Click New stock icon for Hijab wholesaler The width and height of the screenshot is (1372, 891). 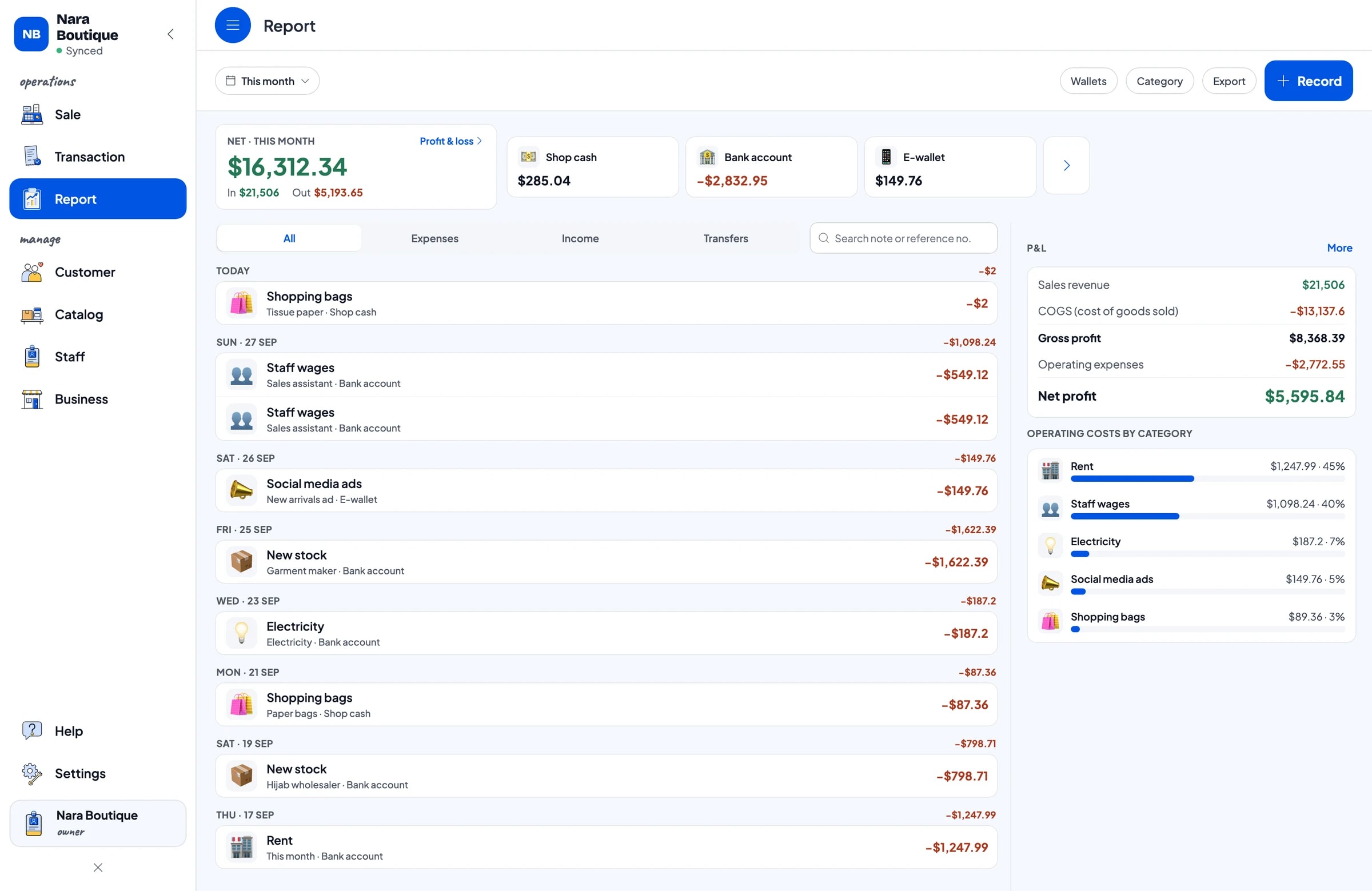[242, 776]
